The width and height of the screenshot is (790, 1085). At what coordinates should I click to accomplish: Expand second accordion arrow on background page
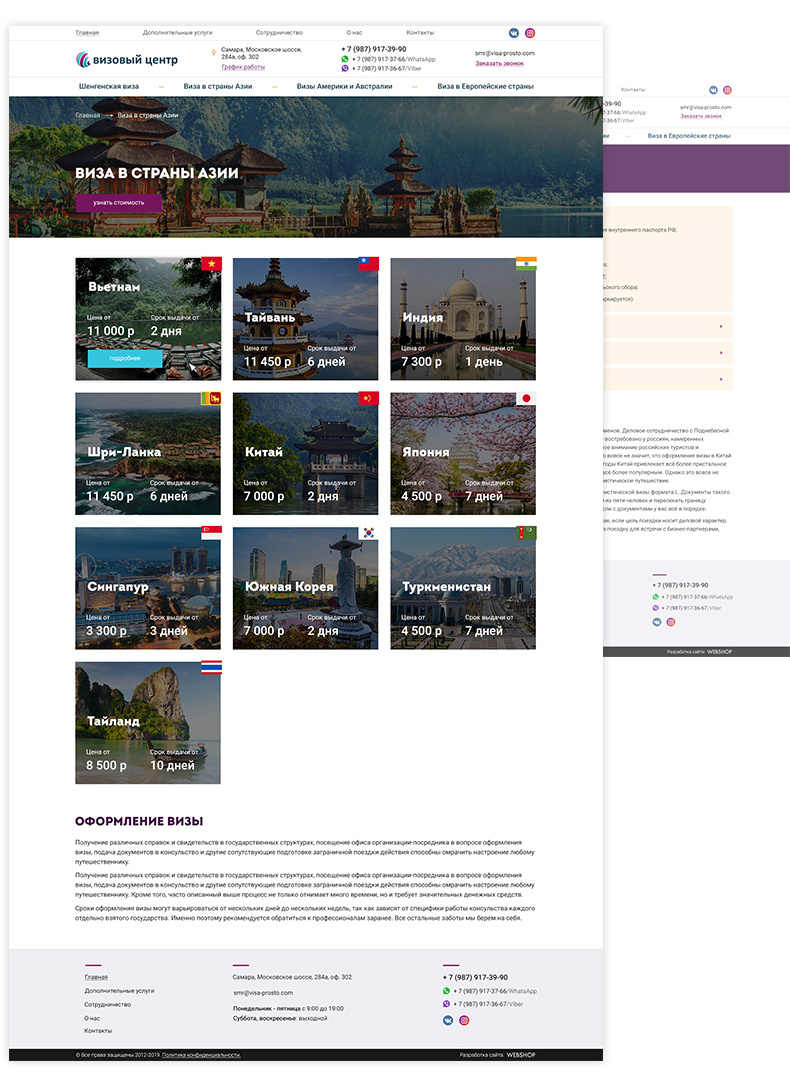click(x=722, y=352)
